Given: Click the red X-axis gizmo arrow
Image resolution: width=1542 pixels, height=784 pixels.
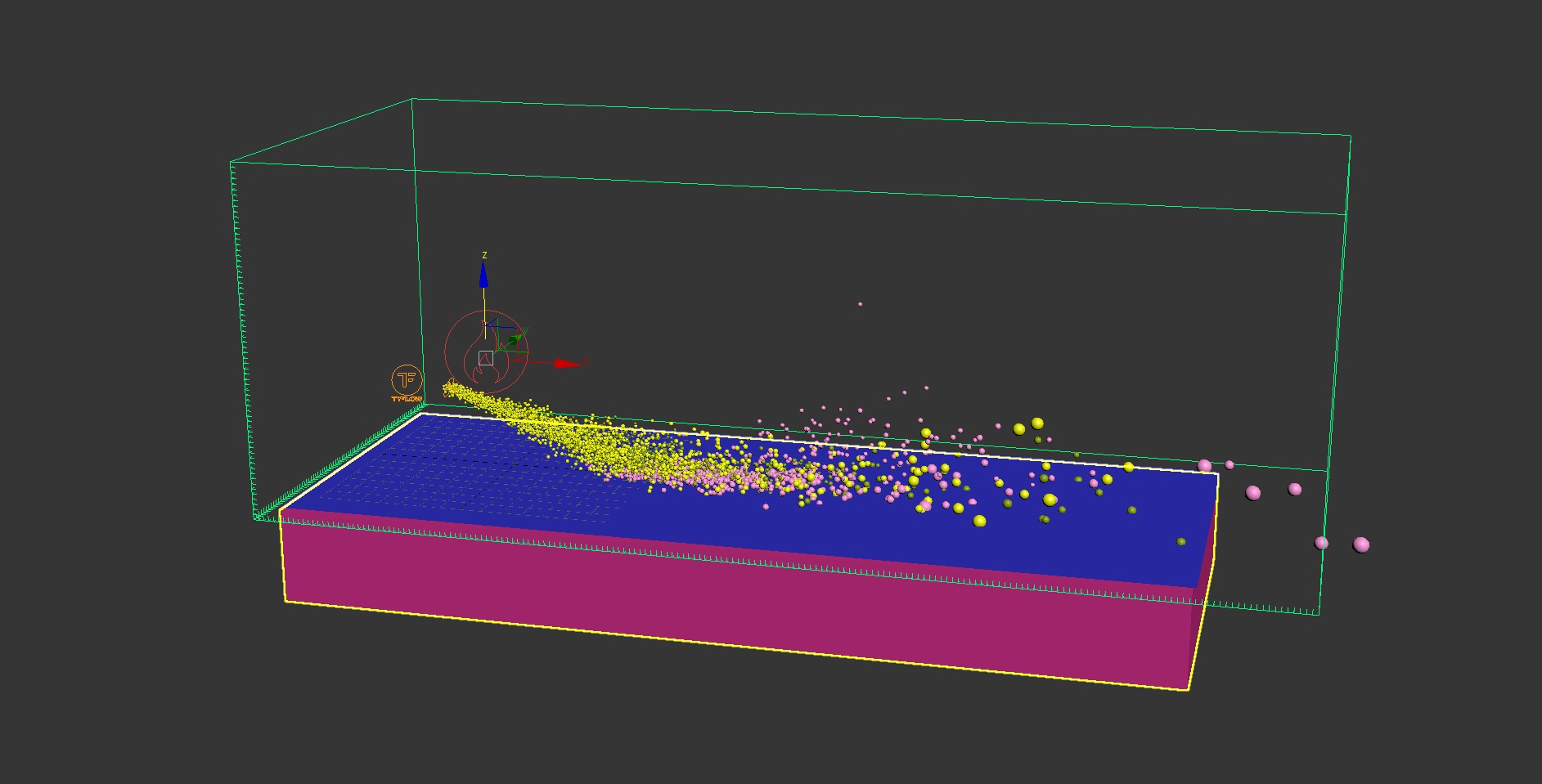Looking at the screenshot, I should (x=567, y=364).
